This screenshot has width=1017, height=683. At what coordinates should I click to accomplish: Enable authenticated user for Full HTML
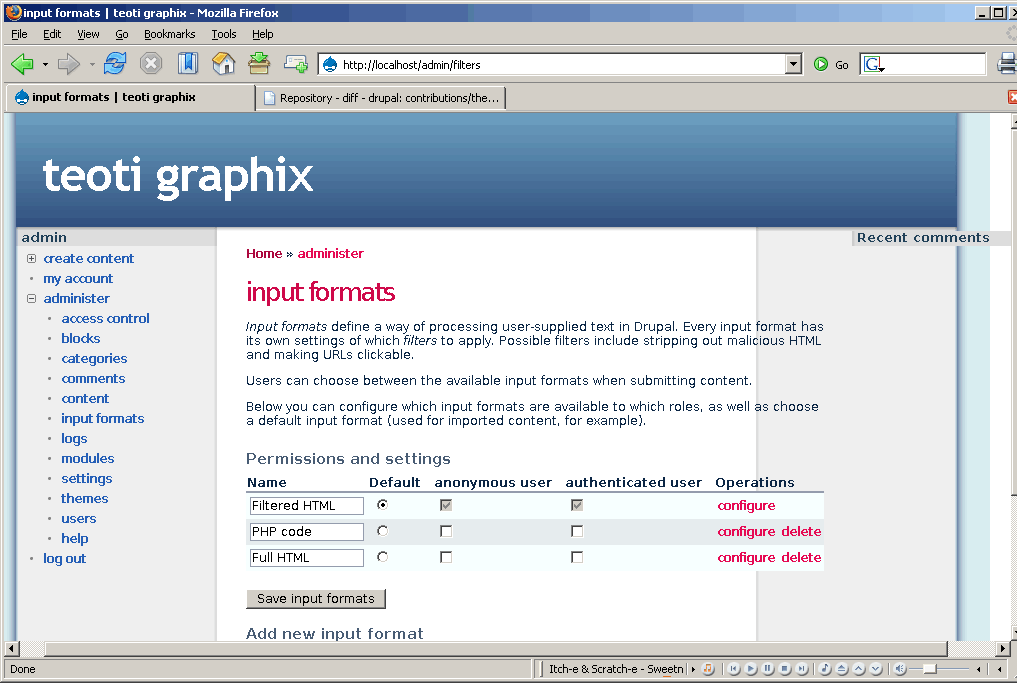[577, 557]
